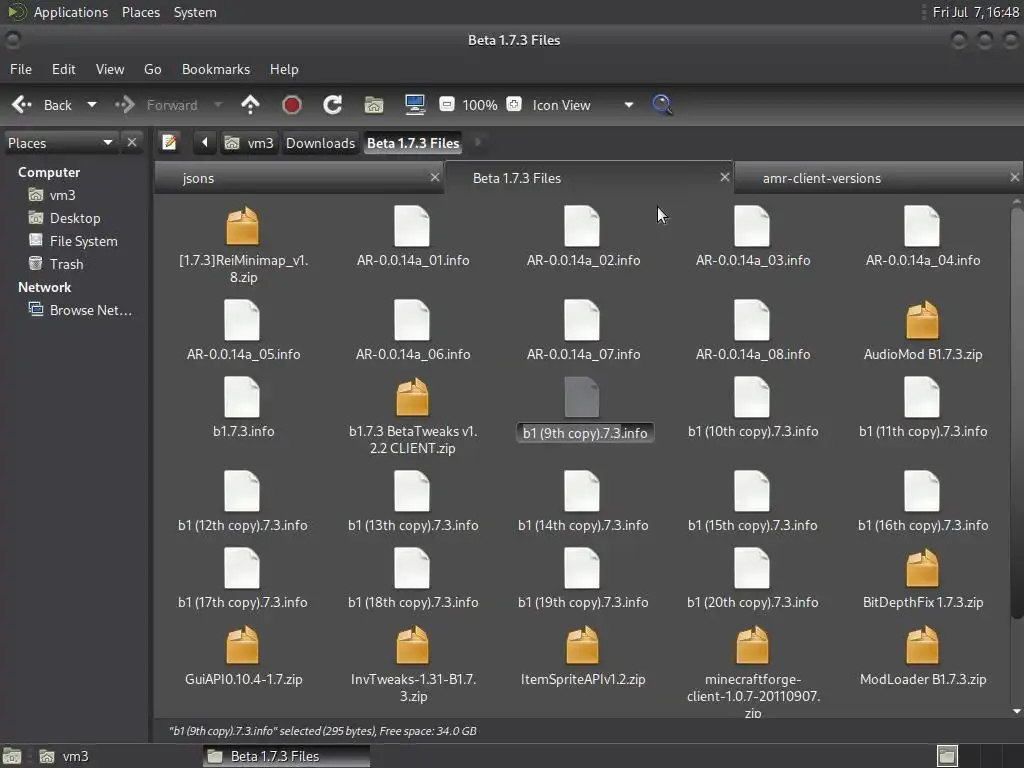Screen dimensions: 1024x768
Task: Select the AR-0.0.14a_01.info file icon
Action: 412,226
